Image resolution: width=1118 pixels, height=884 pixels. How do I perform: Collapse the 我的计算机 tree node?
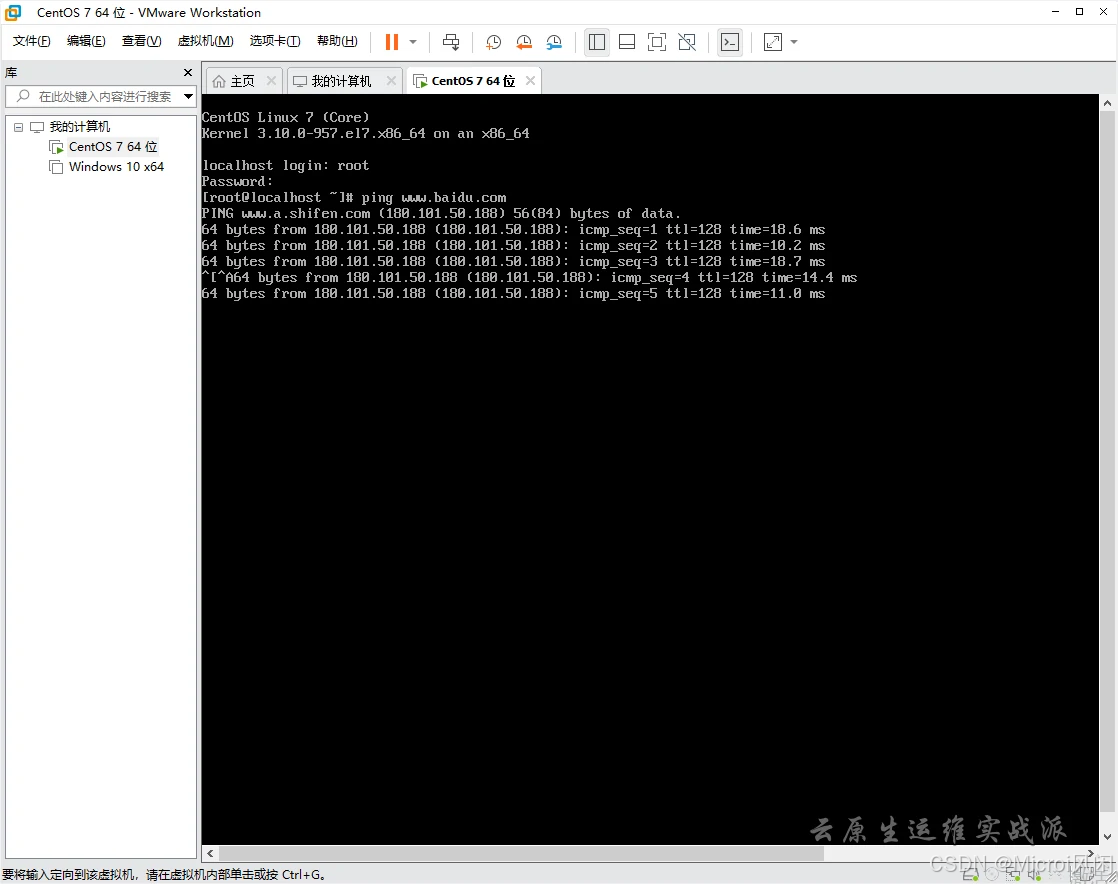click(x=19, y=128)
